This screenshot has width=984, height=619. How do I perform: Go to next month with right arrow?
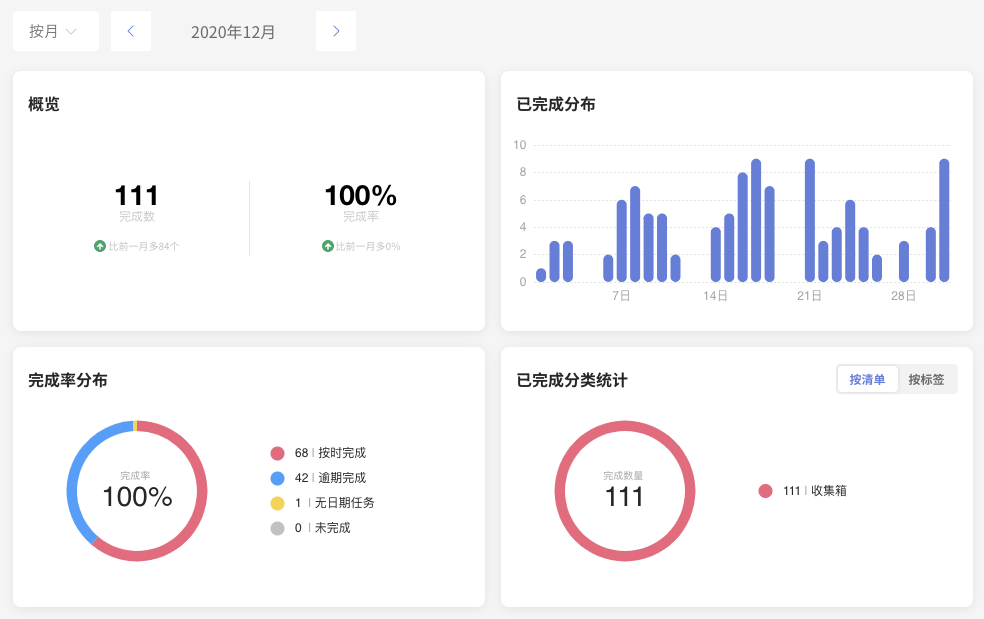pos(336,31)
